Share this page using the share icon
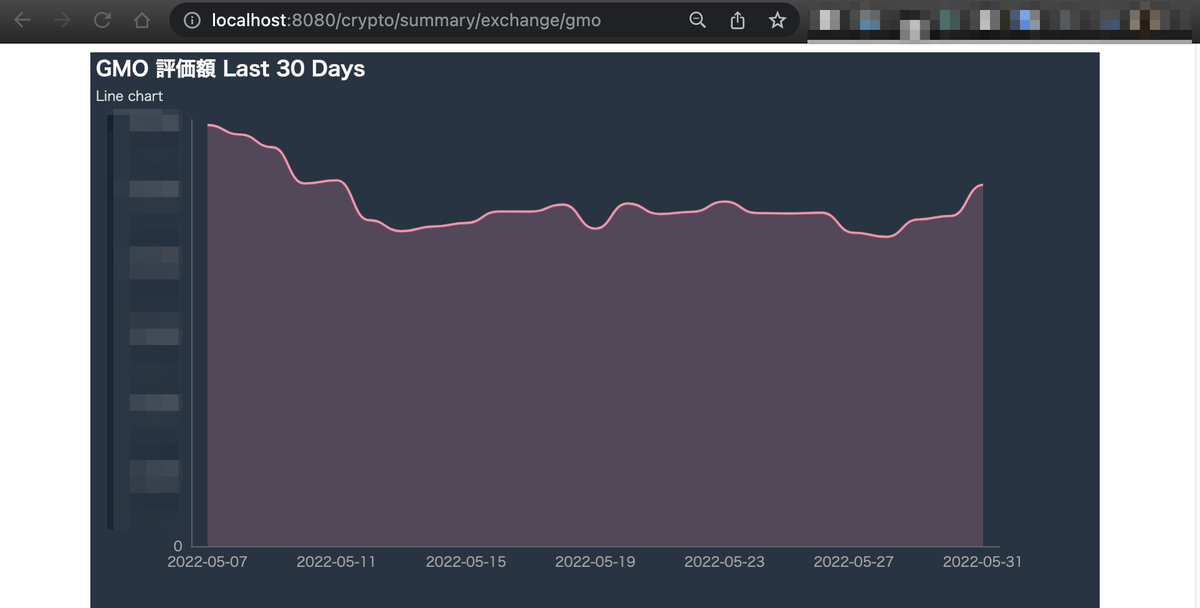The height and width of the screenshot is (608, 1200). click(x=738, y=20)
